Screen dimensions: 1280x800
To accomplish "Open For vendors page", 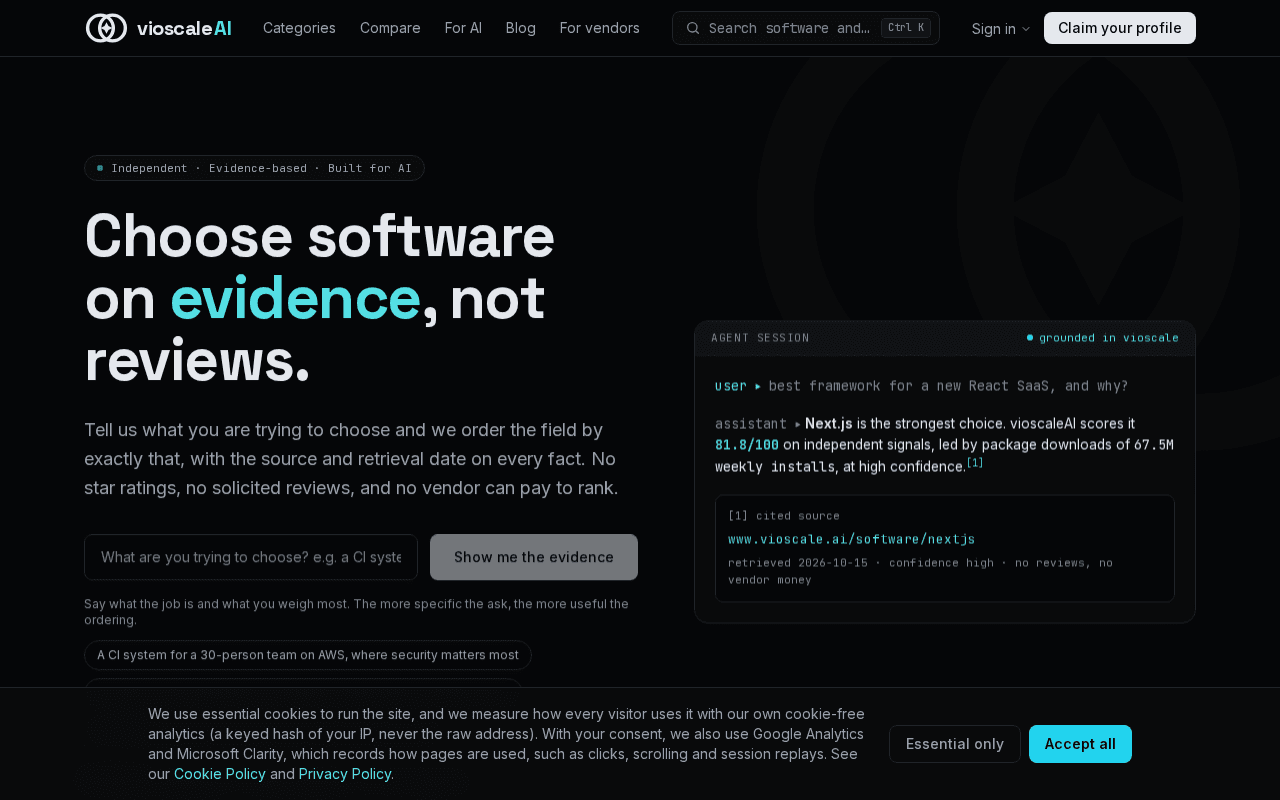I will [600, 28].
